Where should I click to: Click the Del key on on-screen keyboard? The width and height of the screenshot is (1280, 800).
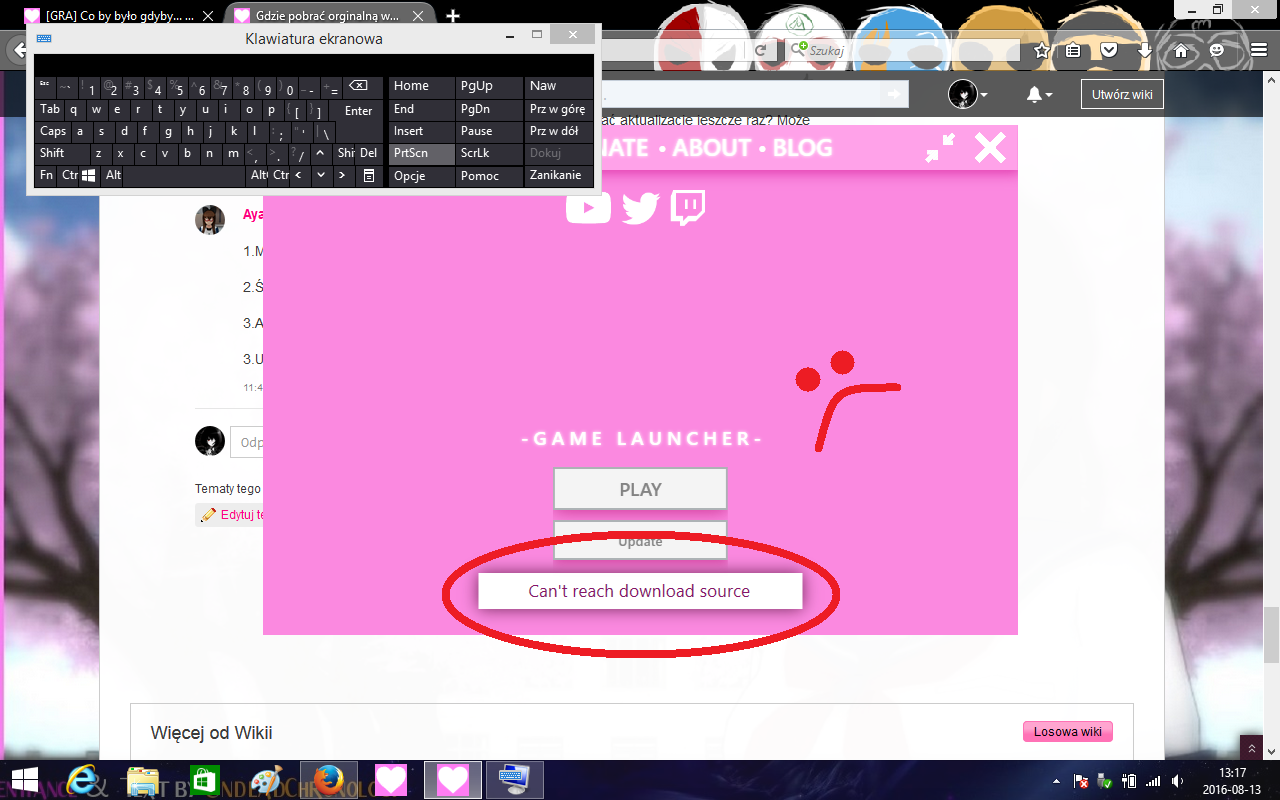click(x=369, y=153)
